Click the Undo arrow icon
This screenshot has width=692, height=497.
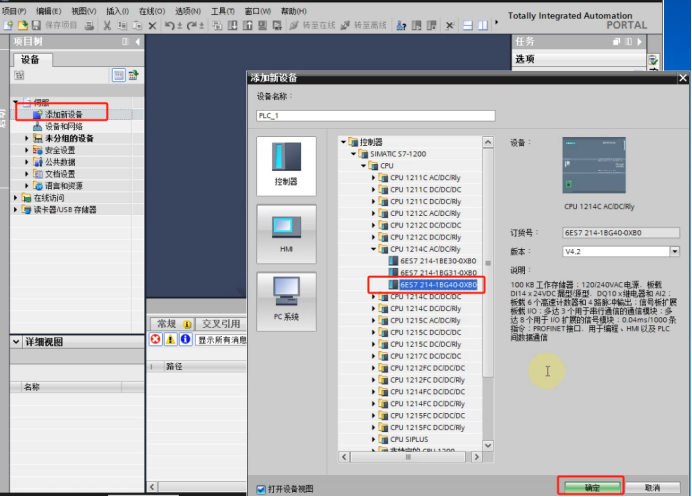tap(169, 26)
